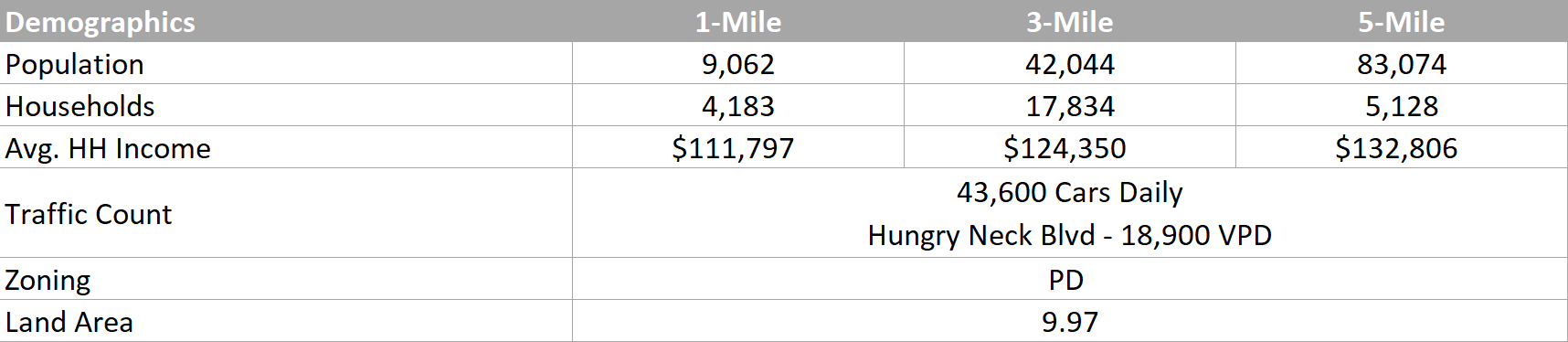Select the $111,797 income cell
1568x342 pixels.
738,147
